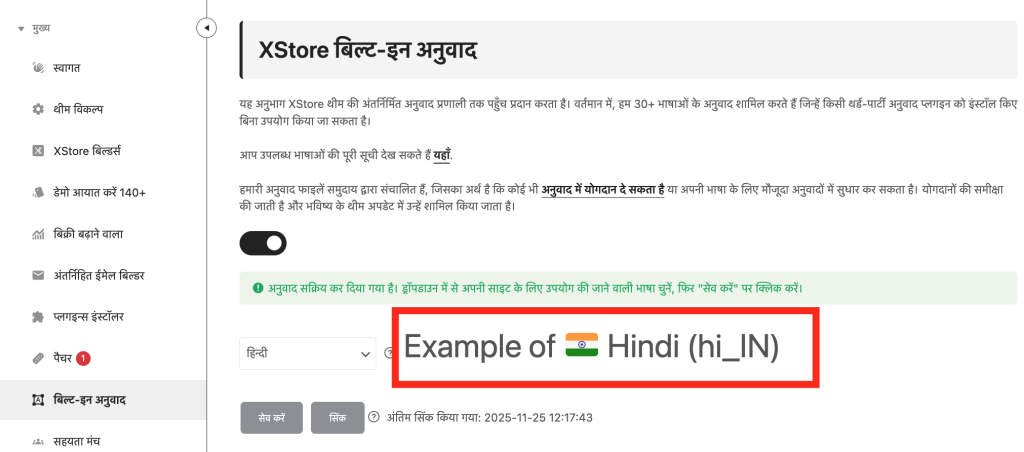Collapse the sidebar with the arrow button
The width and height of the screenshot is (1024, 452).
[x=206, y=28]
